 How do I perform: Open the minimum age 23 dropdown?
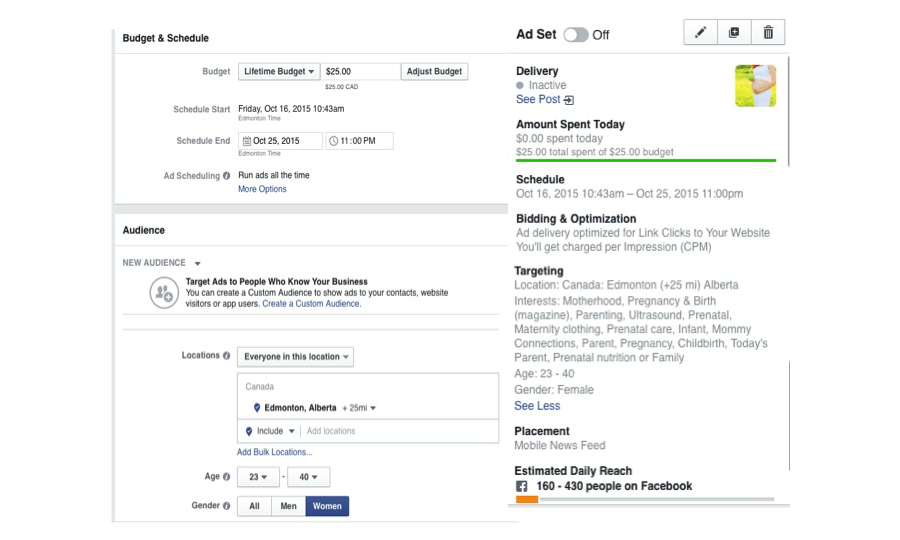pyautogui.click(x=257, y=478)
